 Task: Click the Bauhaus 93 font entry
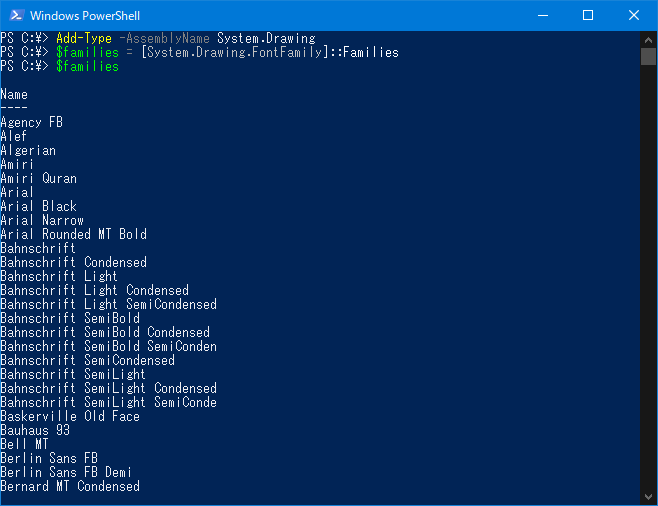35,430
